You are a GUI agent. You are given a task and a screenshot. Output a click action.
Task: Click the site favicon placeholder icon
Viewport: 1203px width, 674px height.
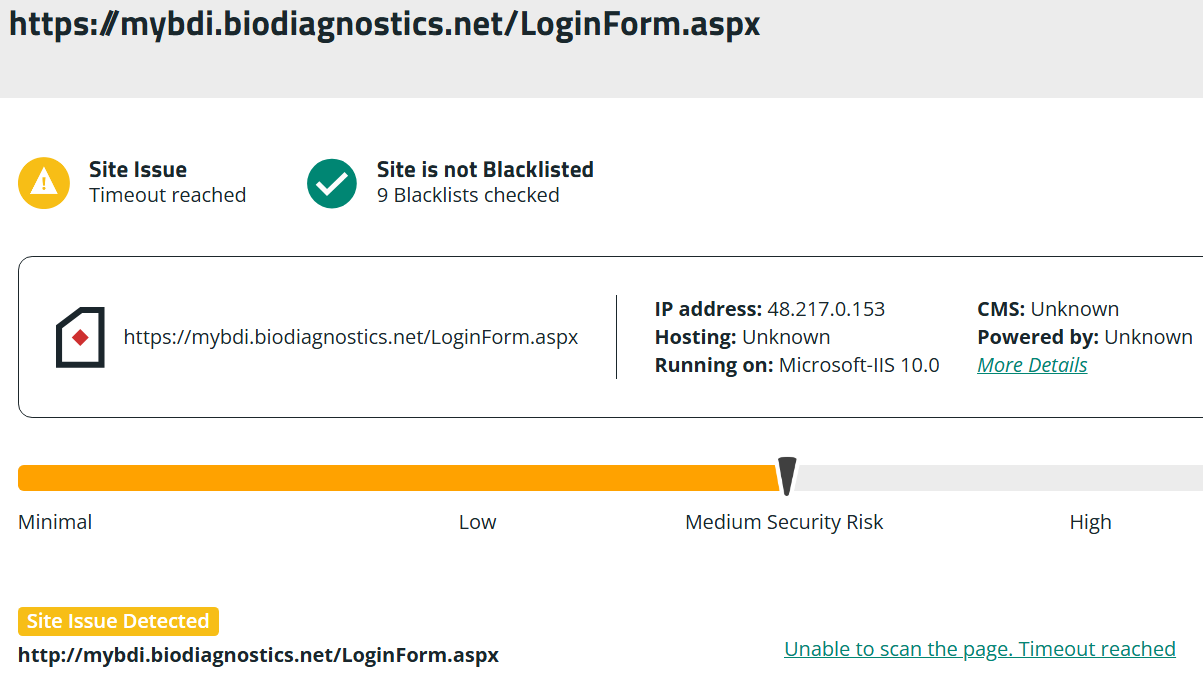pos(80,337)
